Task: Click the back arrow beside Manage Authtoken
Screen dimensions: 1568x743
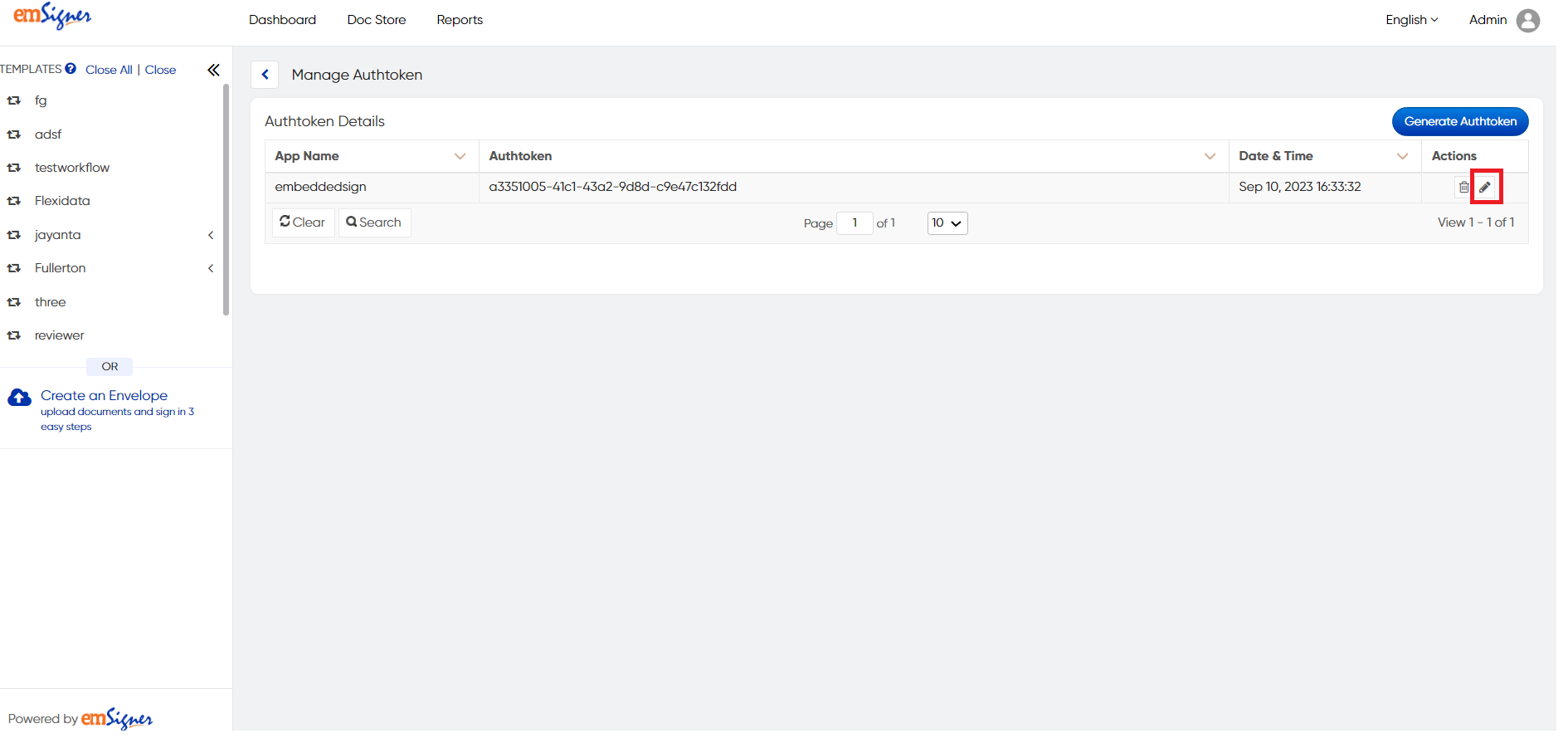Action: tap(265, 75)
